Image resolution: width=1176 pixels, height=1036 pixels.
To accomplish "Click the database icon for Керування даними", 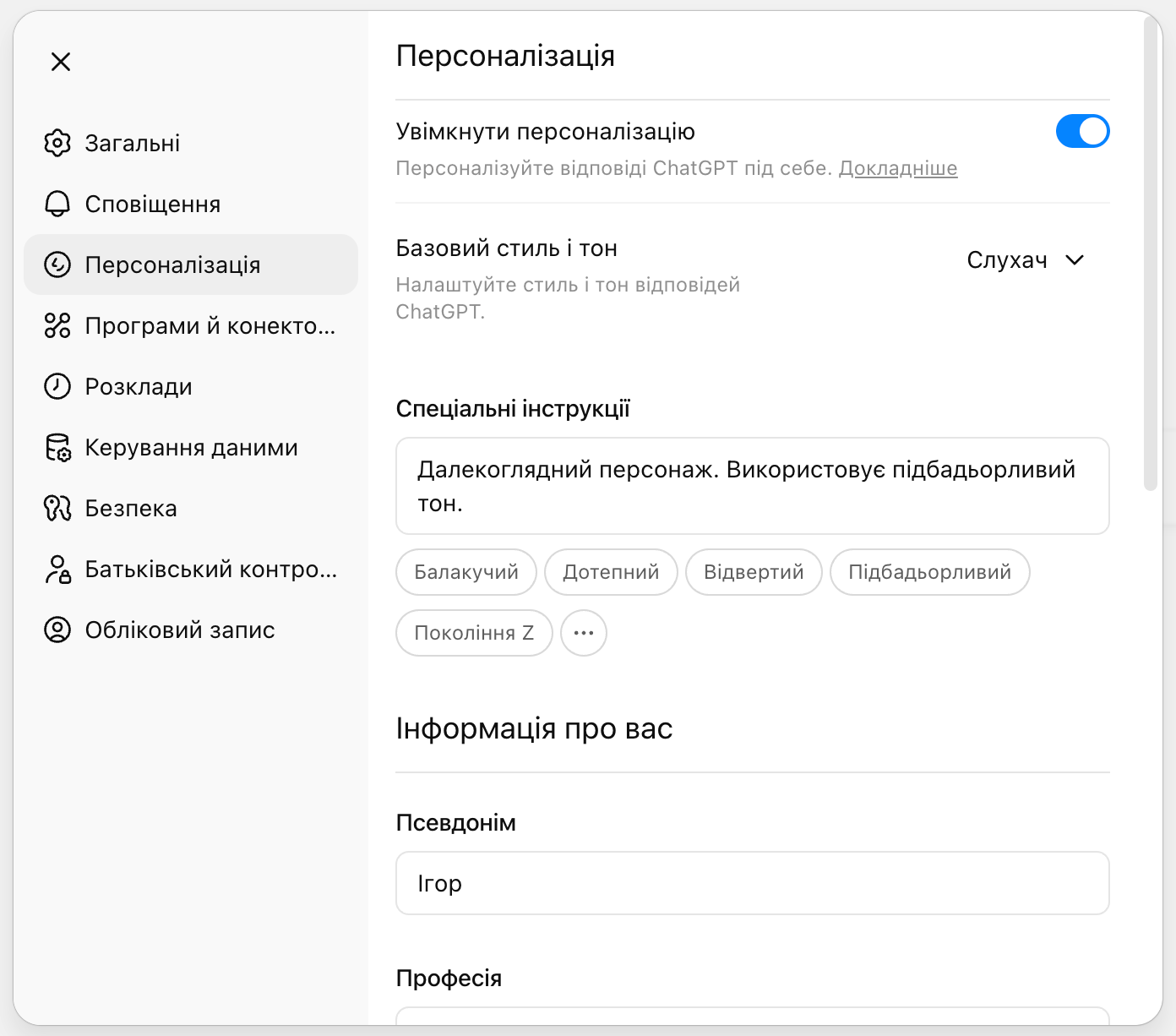I will (x=57, y=447).
